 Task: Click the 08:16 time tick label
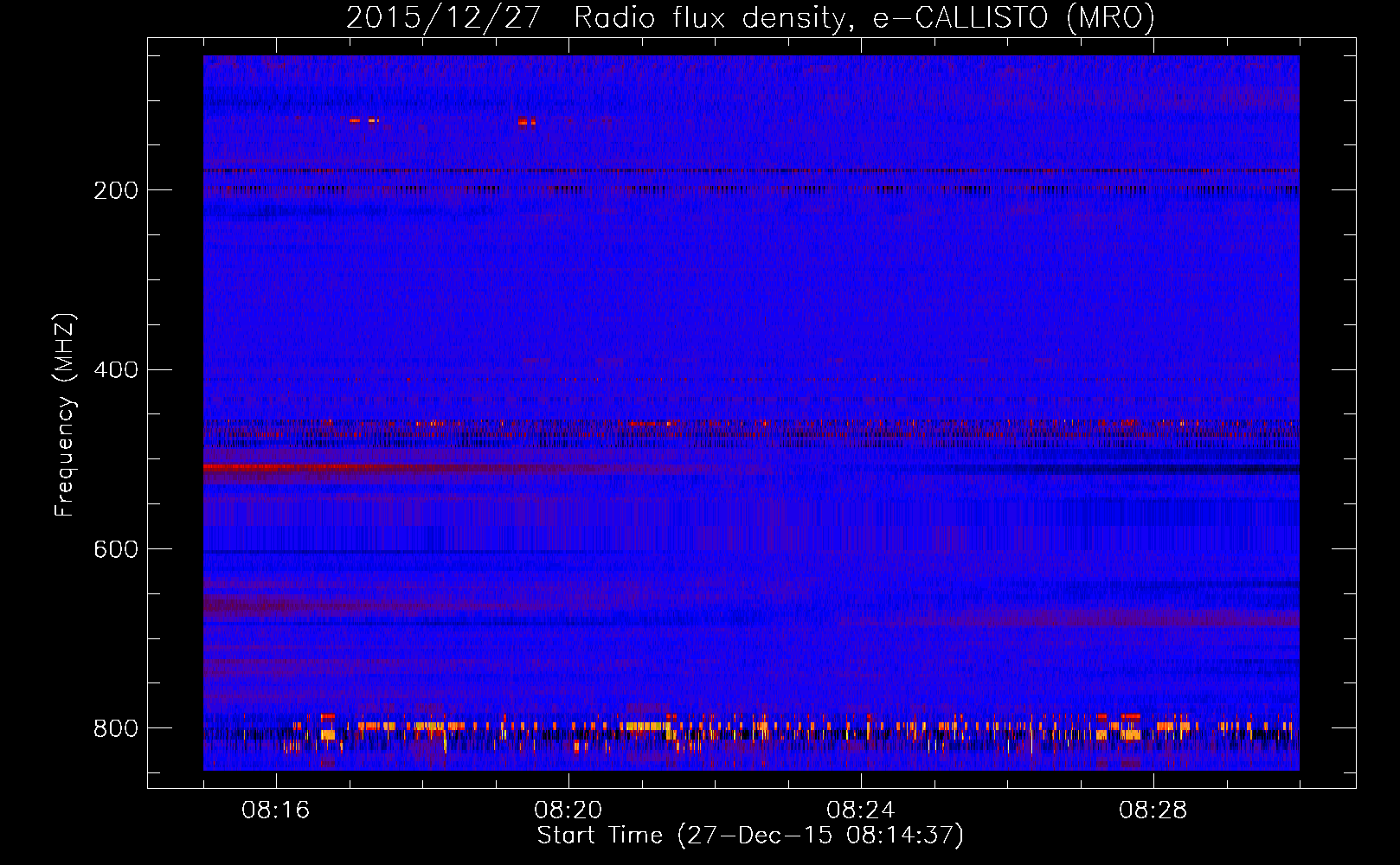[276, 811]
